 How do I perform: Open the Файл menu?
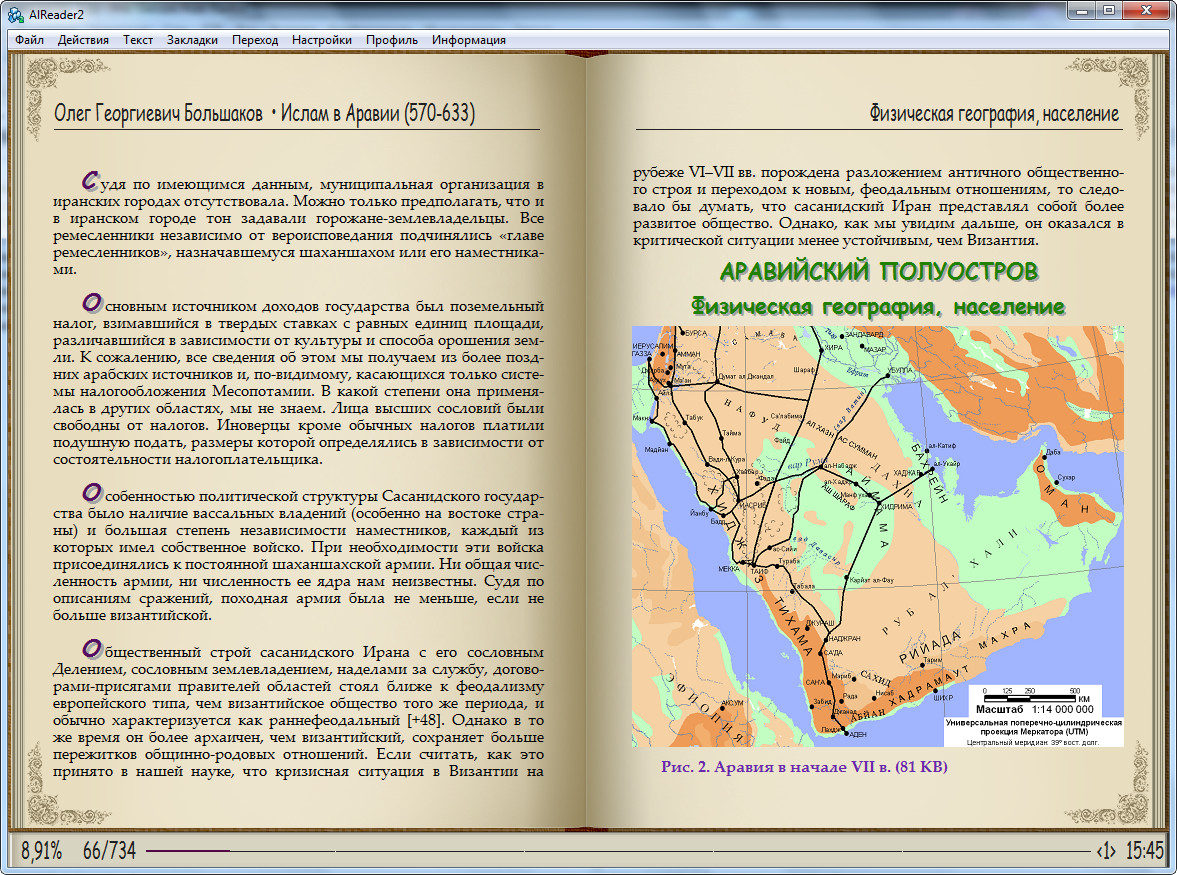pyautogui.click(x=29, y=40)
